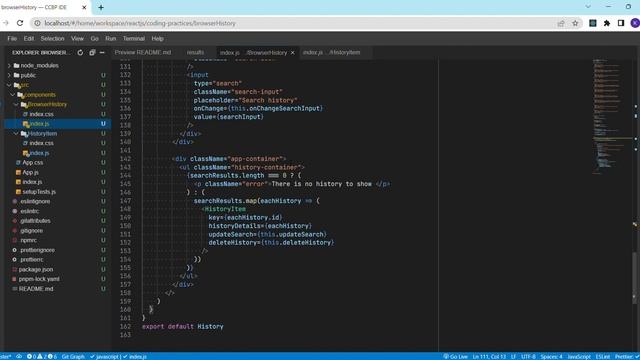Open the browser profile avatar
This screenshot has width=640, height=360.
coord(635,23)
